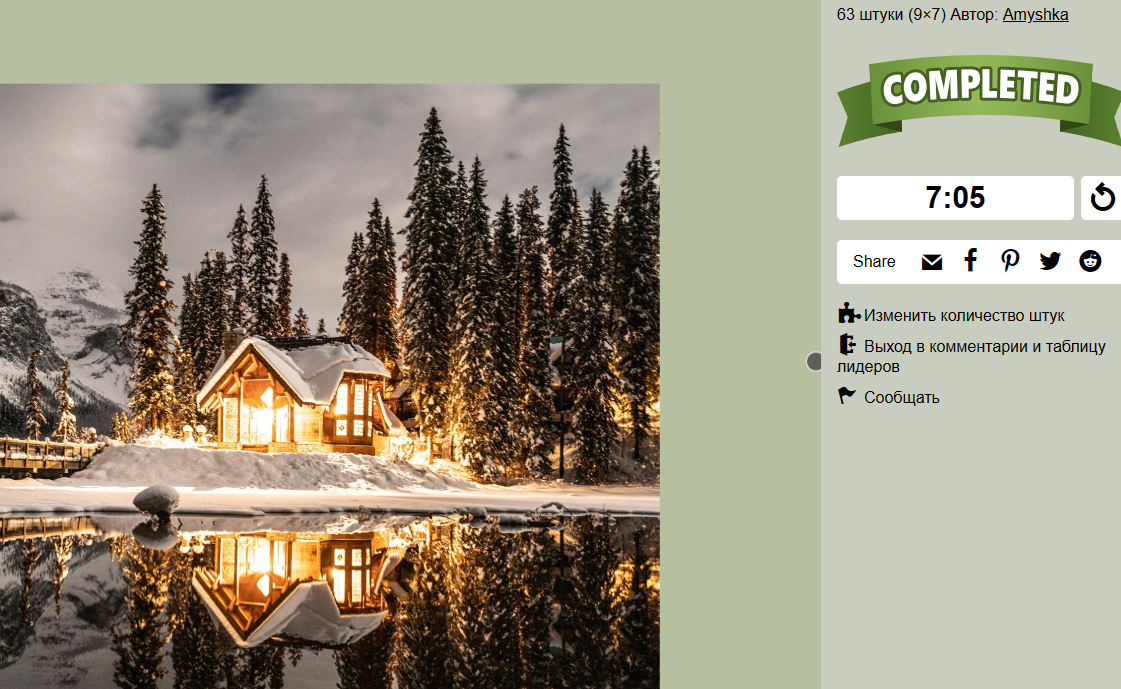
Task: Click the 'Сообщать' report link
Action: tap(902, 397)
